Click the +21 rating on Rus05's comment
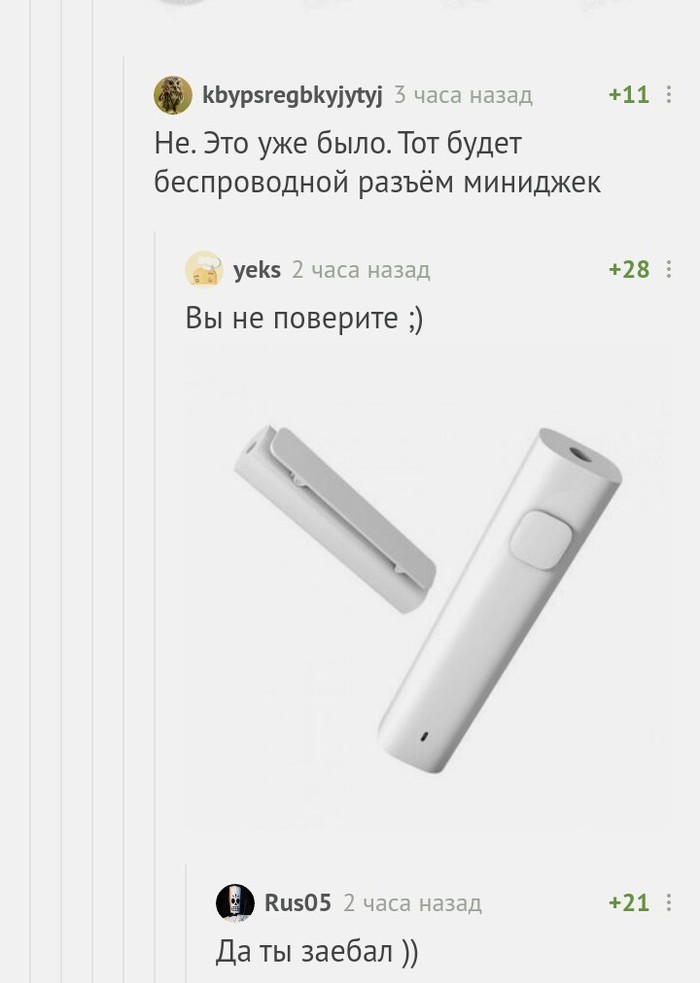 pos(629,903)
